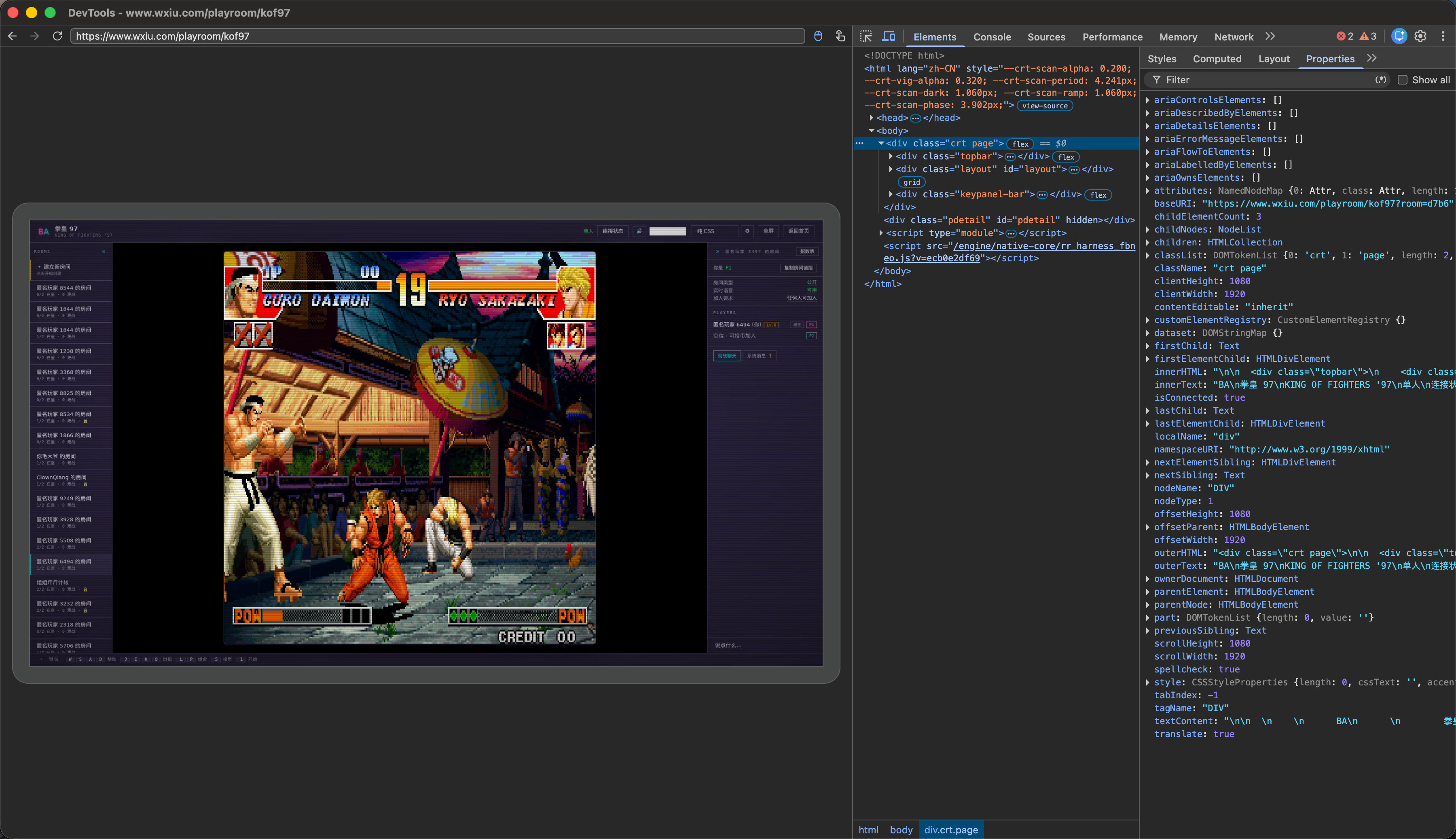The width and height of the screenshot is (1456, 839).
Task: Click the settings gear in game topbar
Action: (747, 231)
